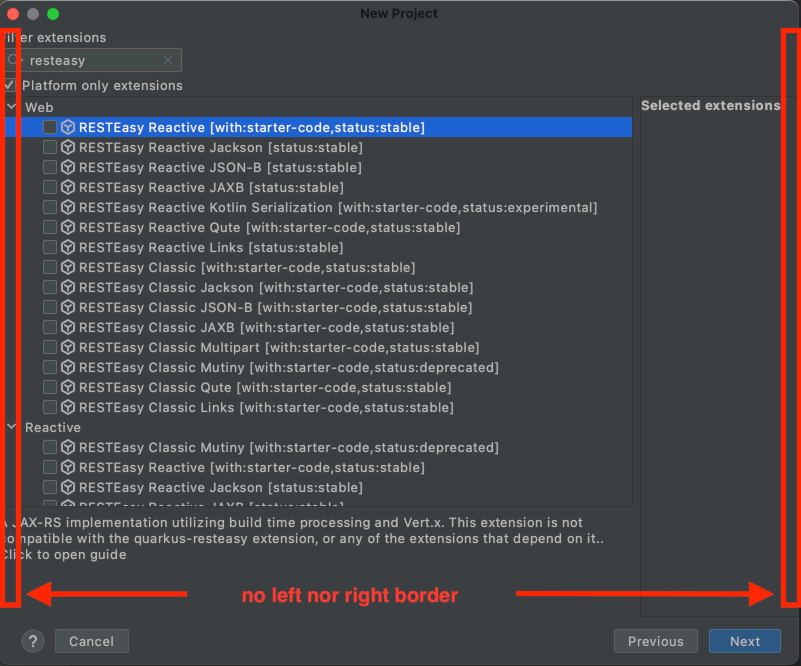Click the extension icon beside RESTEasy Reactive Links

pos(68,248)
